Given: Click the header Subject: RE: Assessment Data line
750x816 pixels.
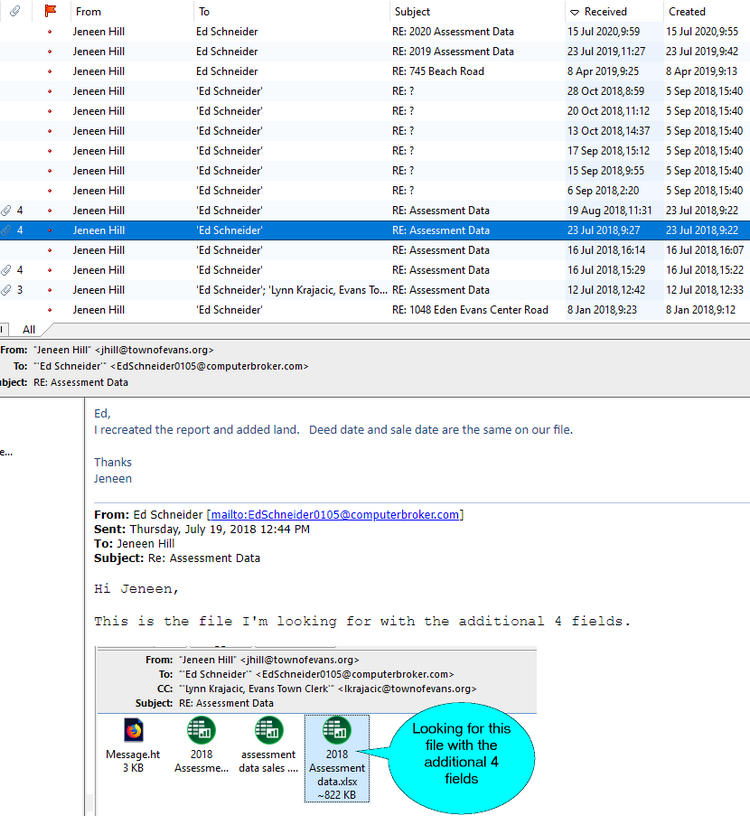Looking at the screenshot, I should pyautogui.click(x=64, y=382).
